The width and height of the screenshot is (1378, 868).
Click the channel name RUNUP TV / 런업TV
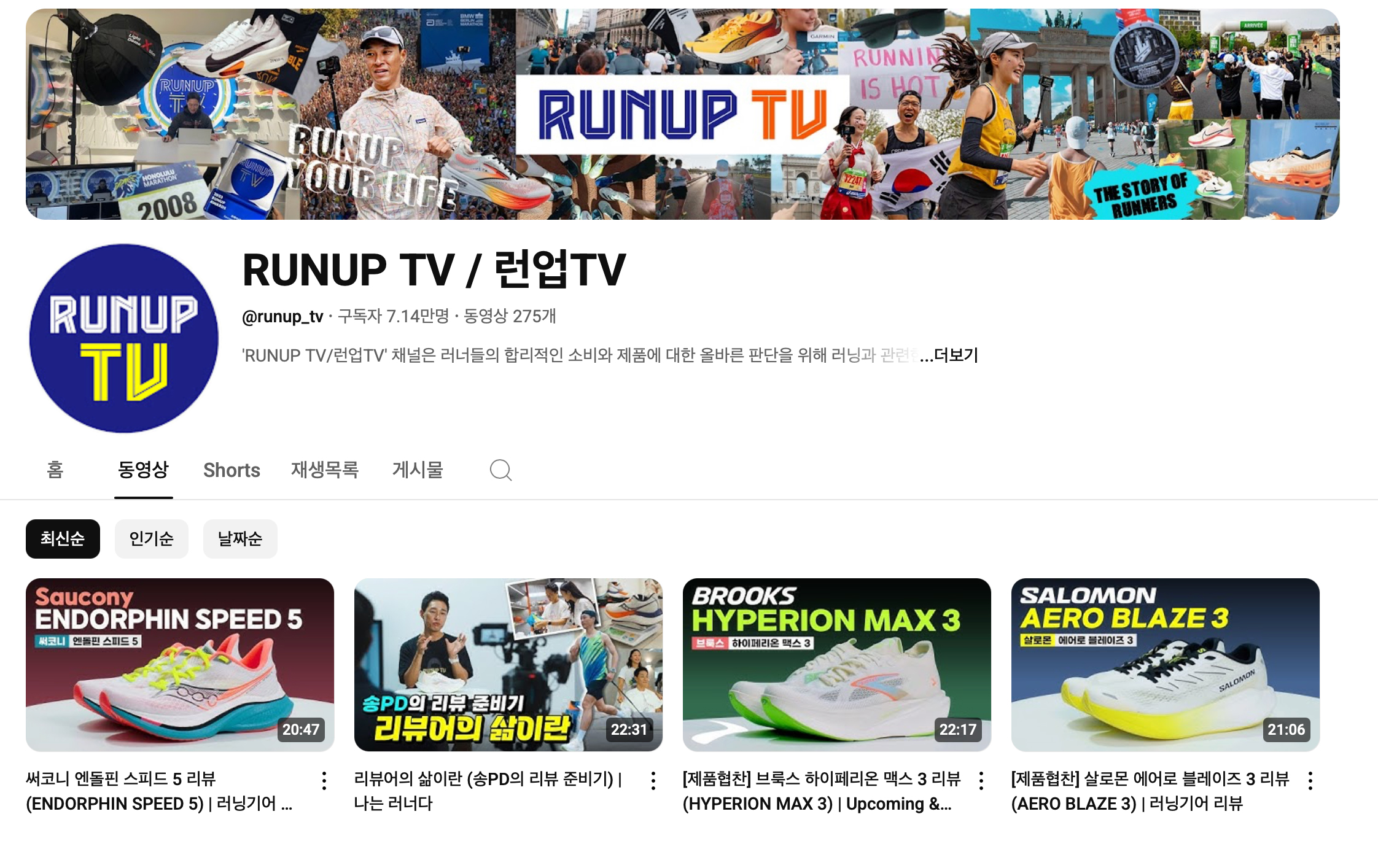pos(434,269)
